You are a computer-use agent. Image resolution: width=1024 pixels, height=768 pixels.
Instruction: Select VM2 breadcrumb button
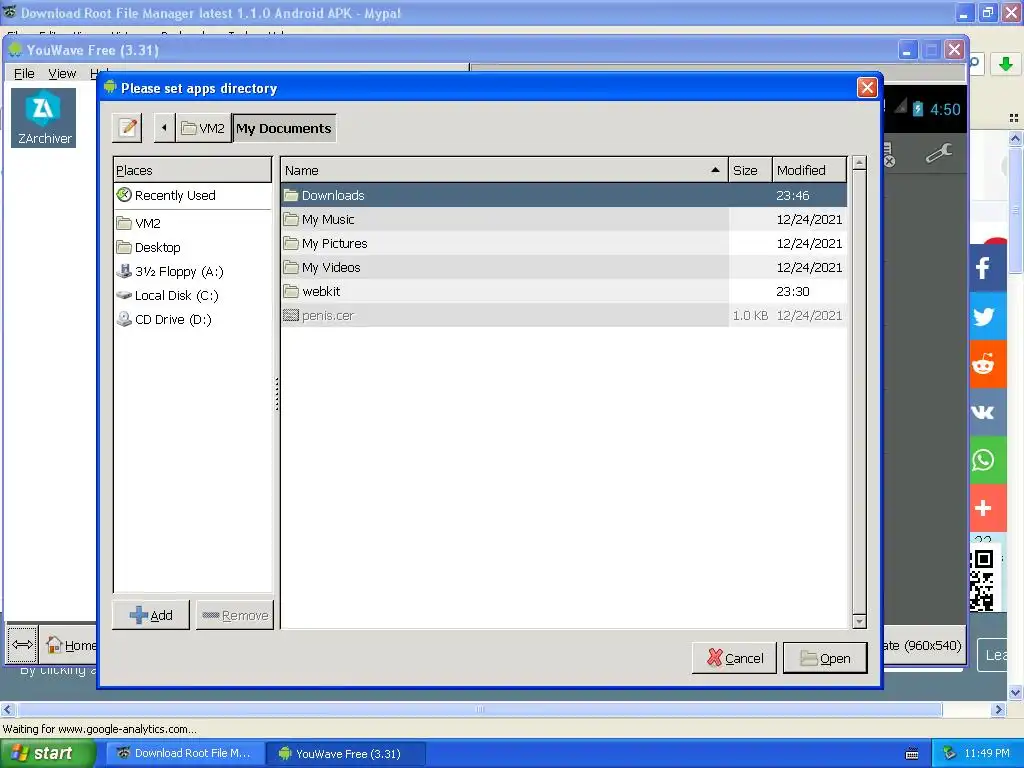[203, 128]
